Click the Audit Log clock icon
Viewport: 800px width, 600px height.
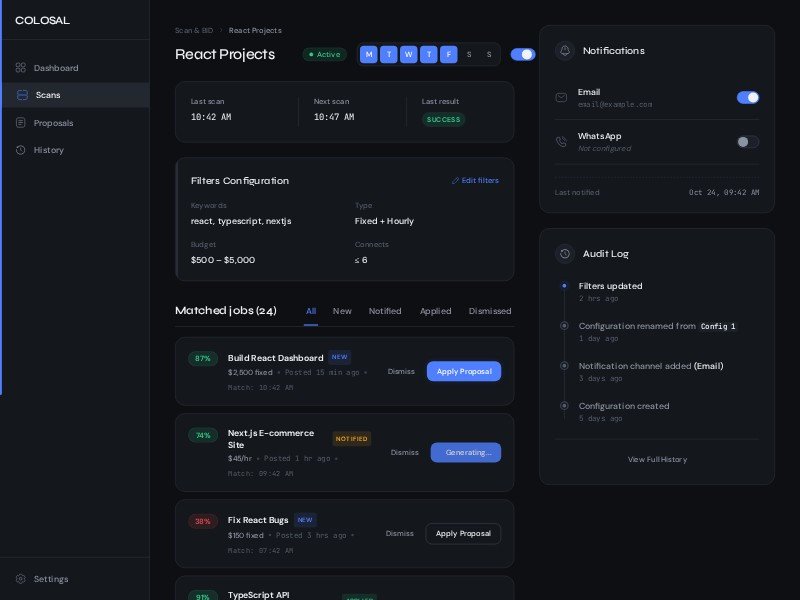coord(565,254)
